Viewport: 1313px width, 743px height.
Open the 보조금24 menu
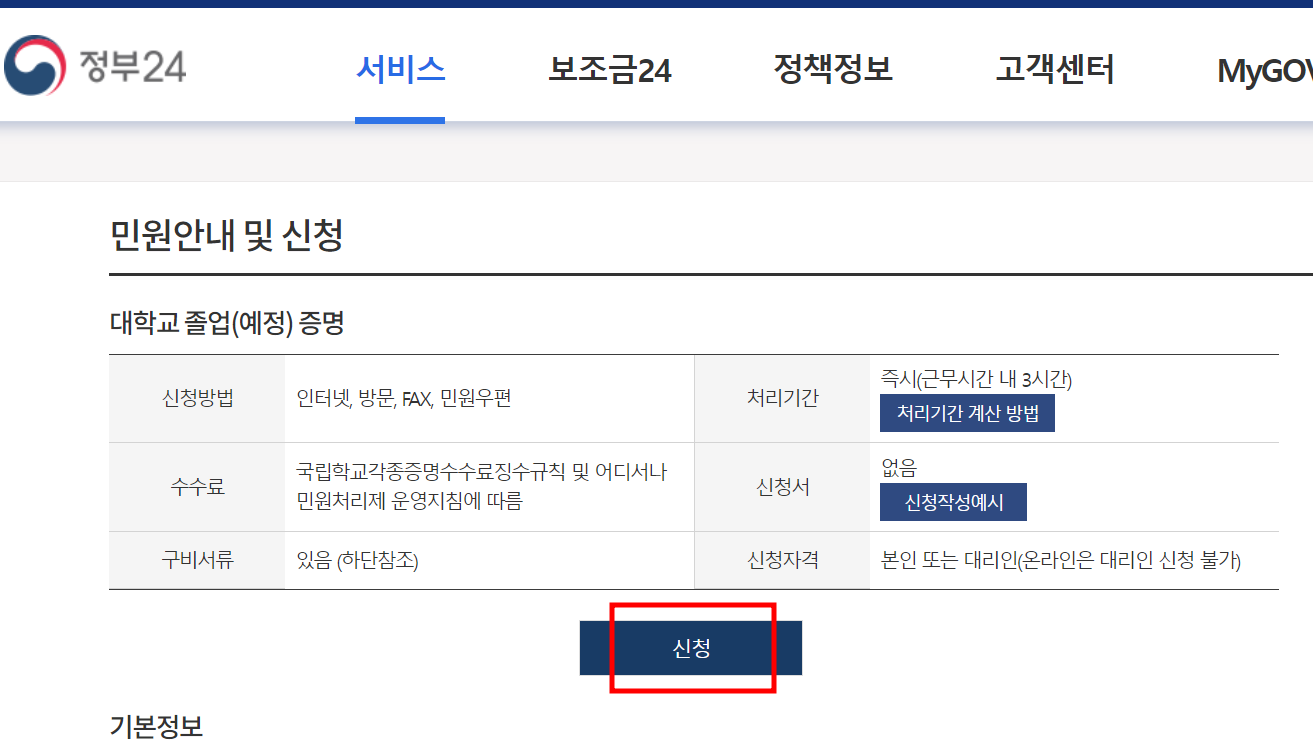click(x=610, y=70)
